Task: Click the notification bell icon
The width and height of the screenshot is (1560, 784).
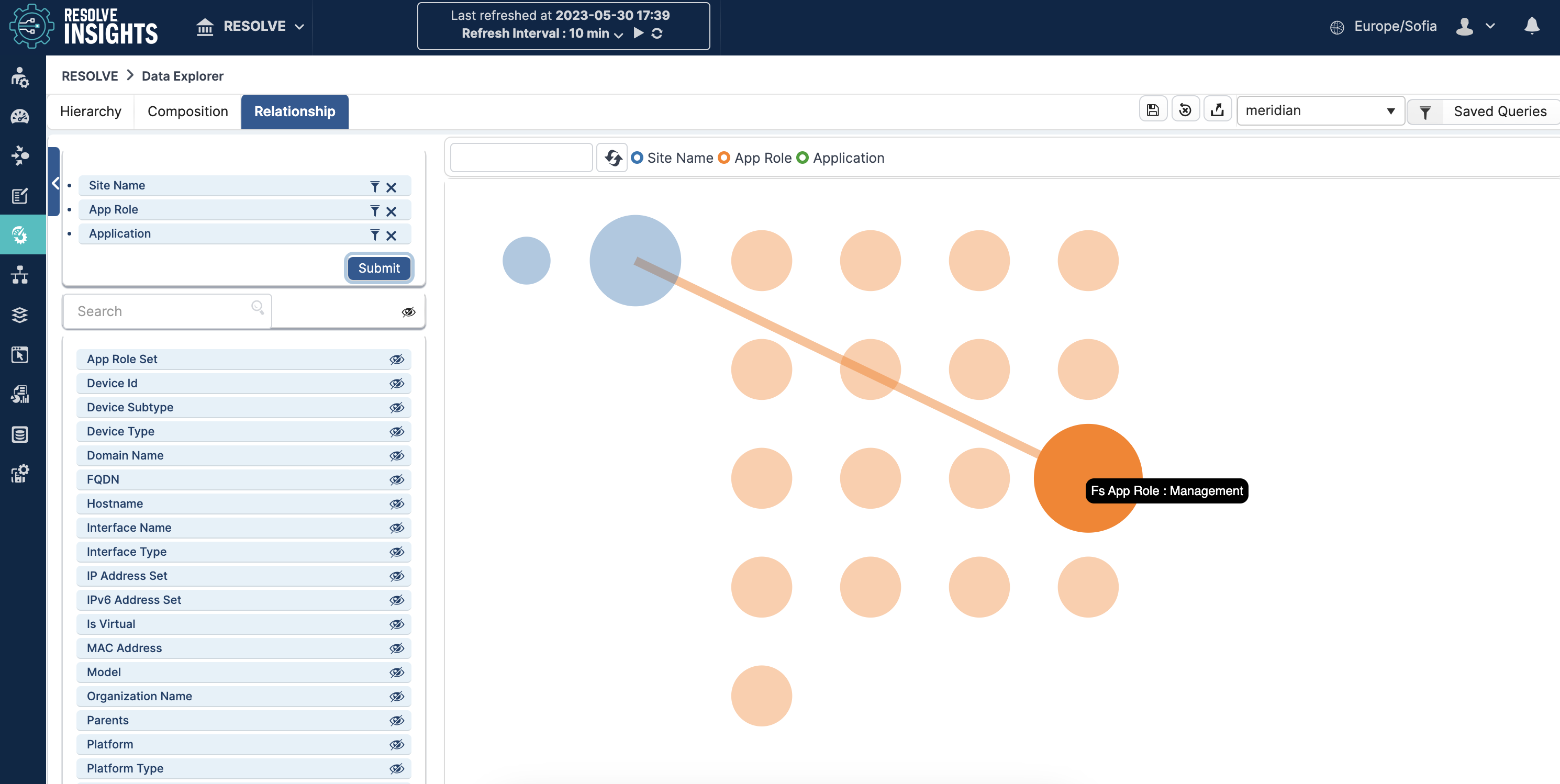Action: [1532, 26]
